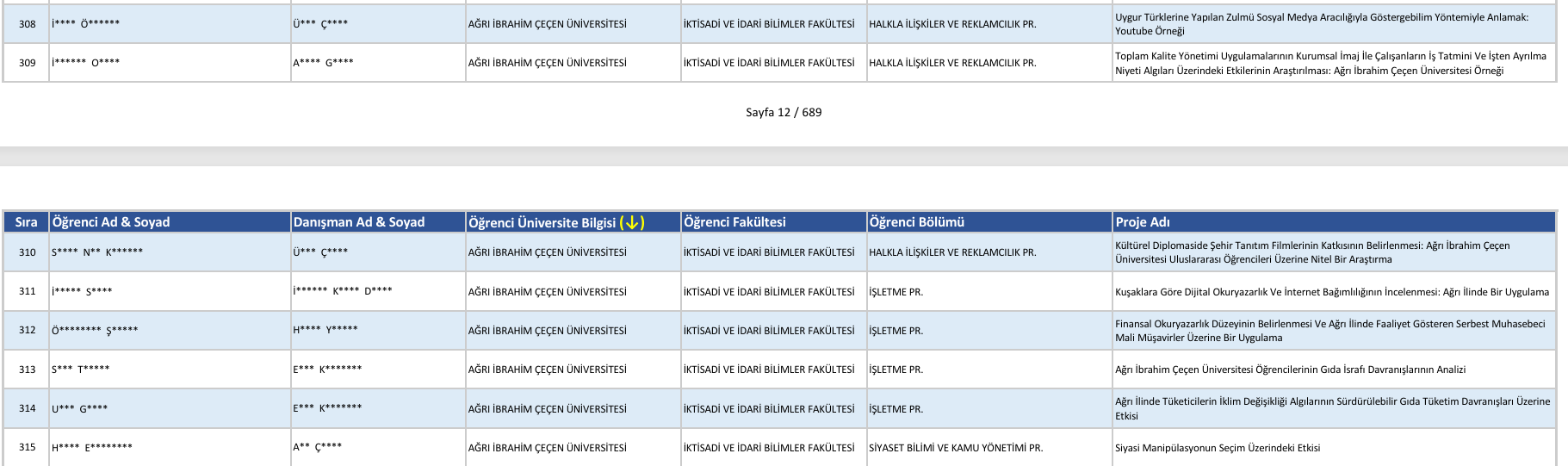
Task: Select the Finansal Okuryazarlık project title
Action: point(1329,331)
